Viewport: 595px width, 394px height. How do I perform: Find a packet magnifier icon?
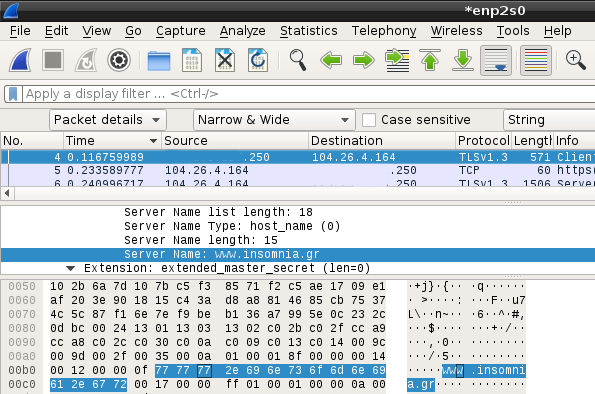pos(298,60)
